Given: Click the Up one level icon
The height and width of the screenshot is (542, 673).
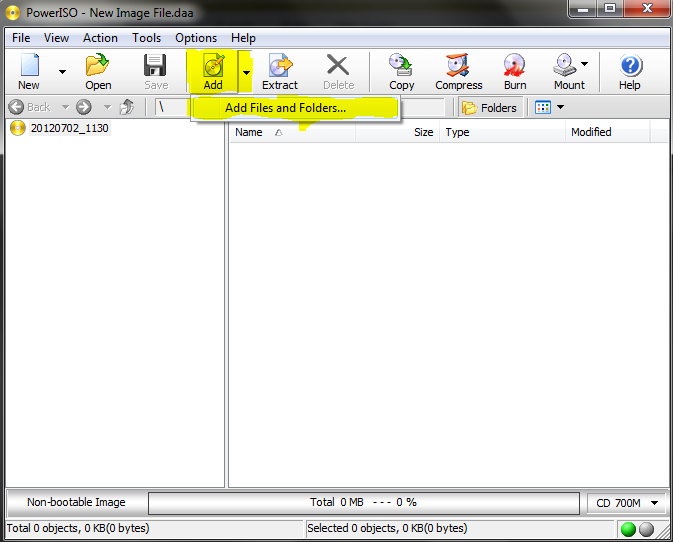Looking at the screenshot, I should coord(127,107).
